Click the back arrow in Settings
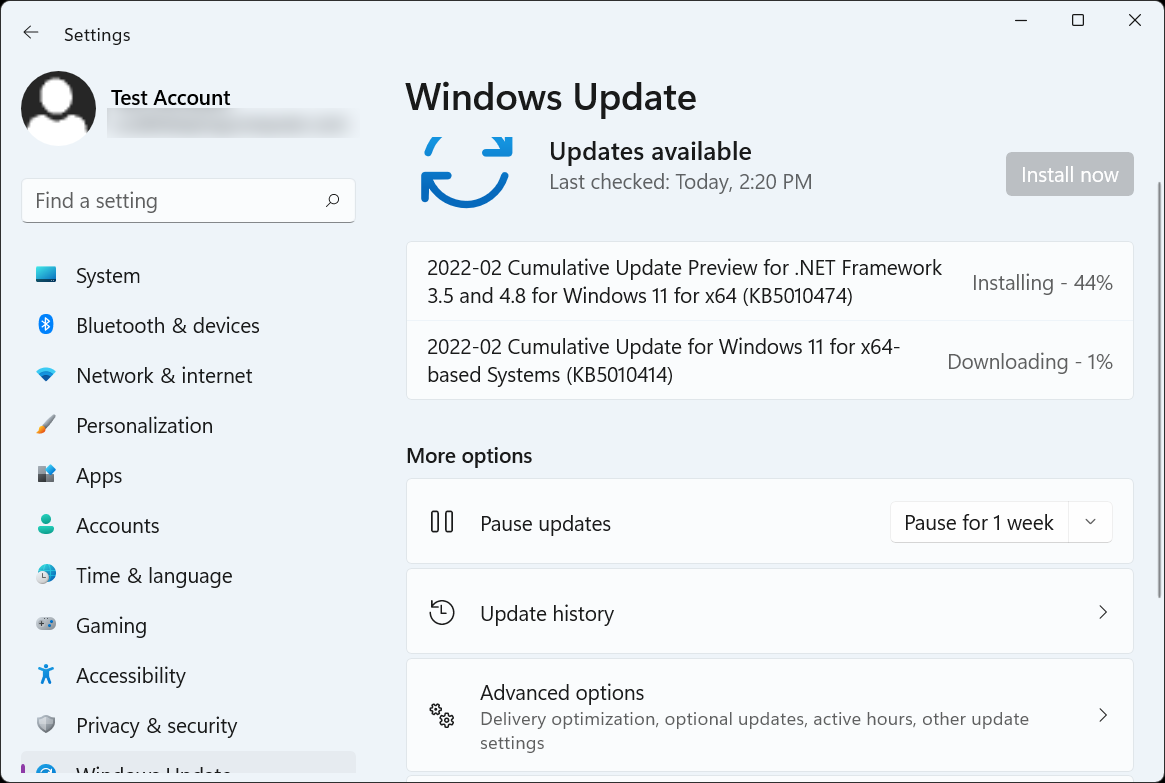Image resolution: width=1165 pixels, height=783 pixels. 30,32
